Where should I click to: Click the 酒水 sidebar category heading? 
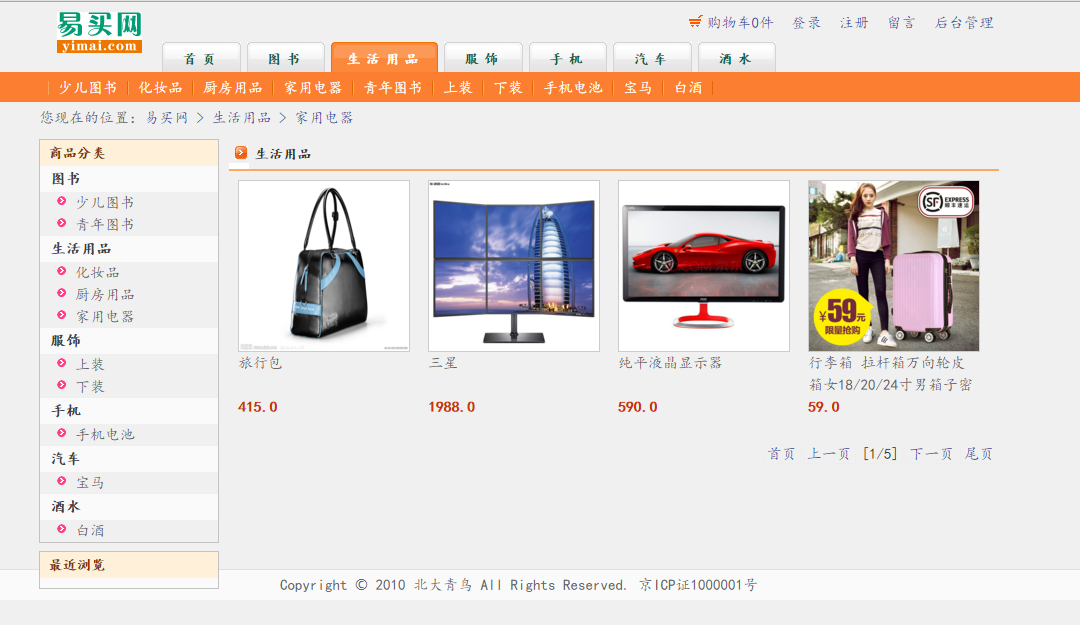[x=65, y=506]
